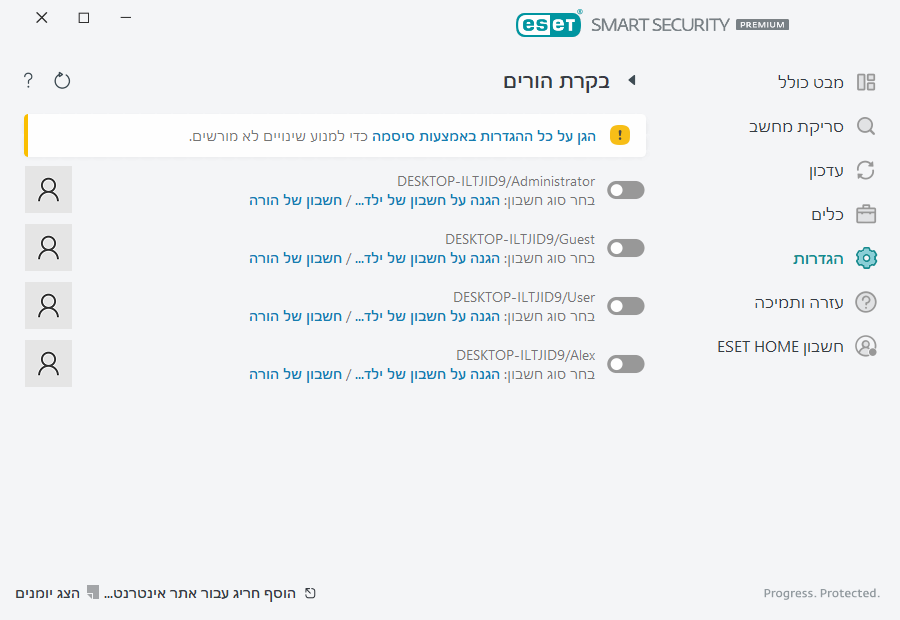Click the Alex account avatar thumbnail
This screenshot has width=900, height=620.
click(x=48, y=364)
